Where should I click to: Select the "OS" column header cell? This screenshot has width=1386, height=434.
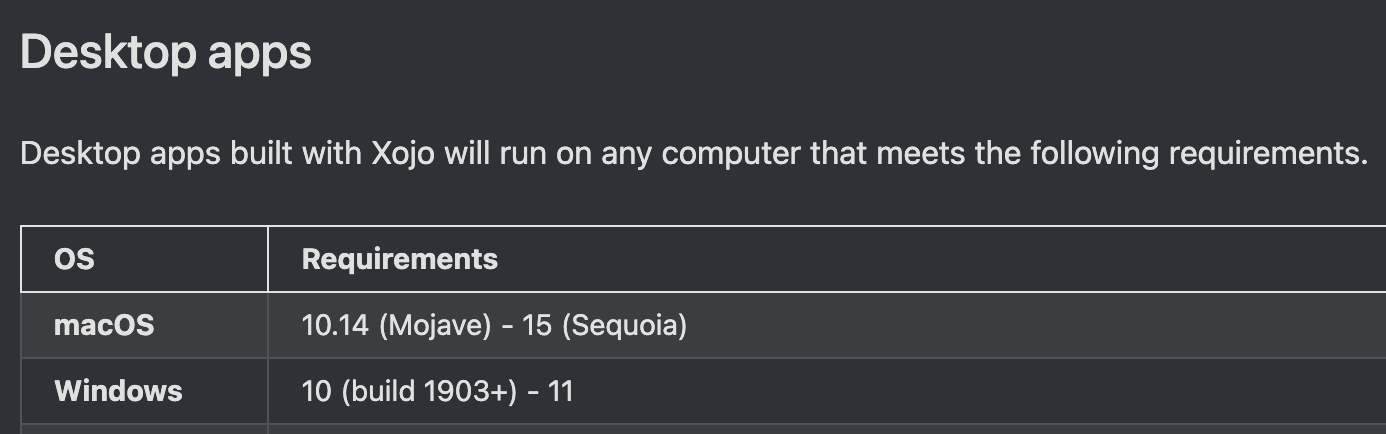(x=144, y=259)
